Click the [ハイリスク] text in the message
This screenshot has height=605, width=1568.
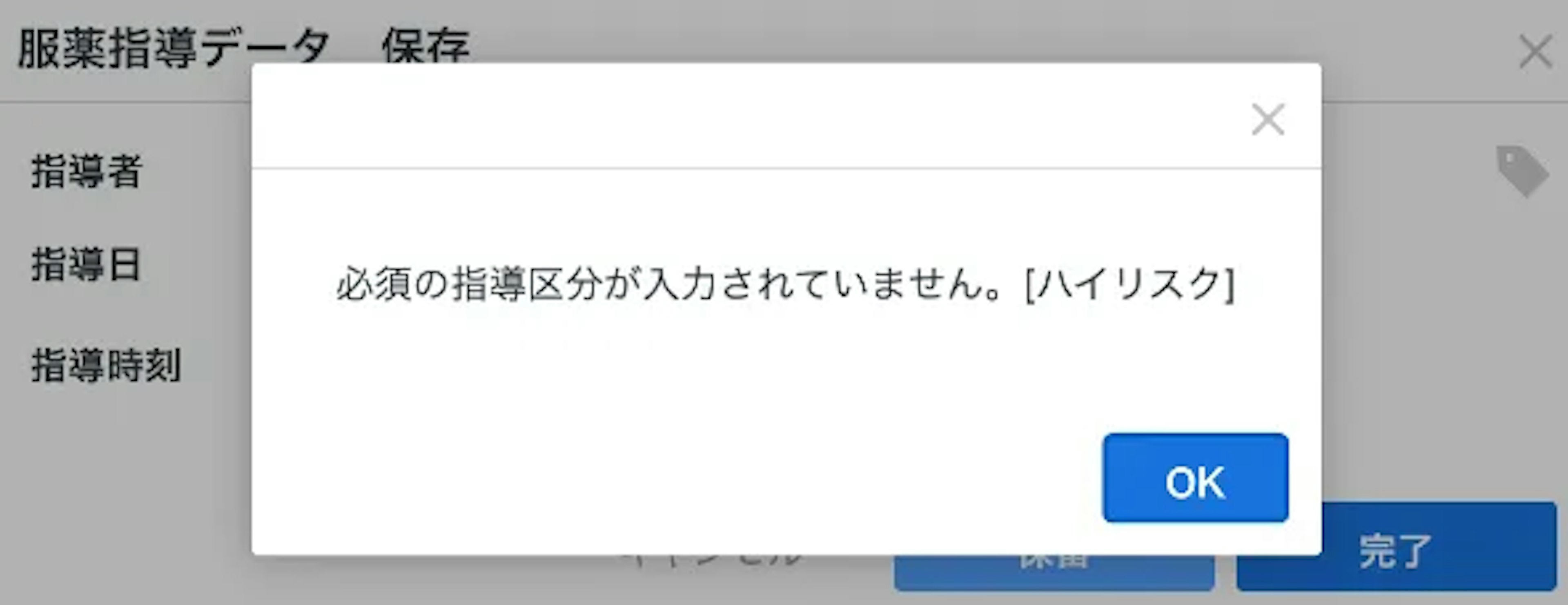1130,284
